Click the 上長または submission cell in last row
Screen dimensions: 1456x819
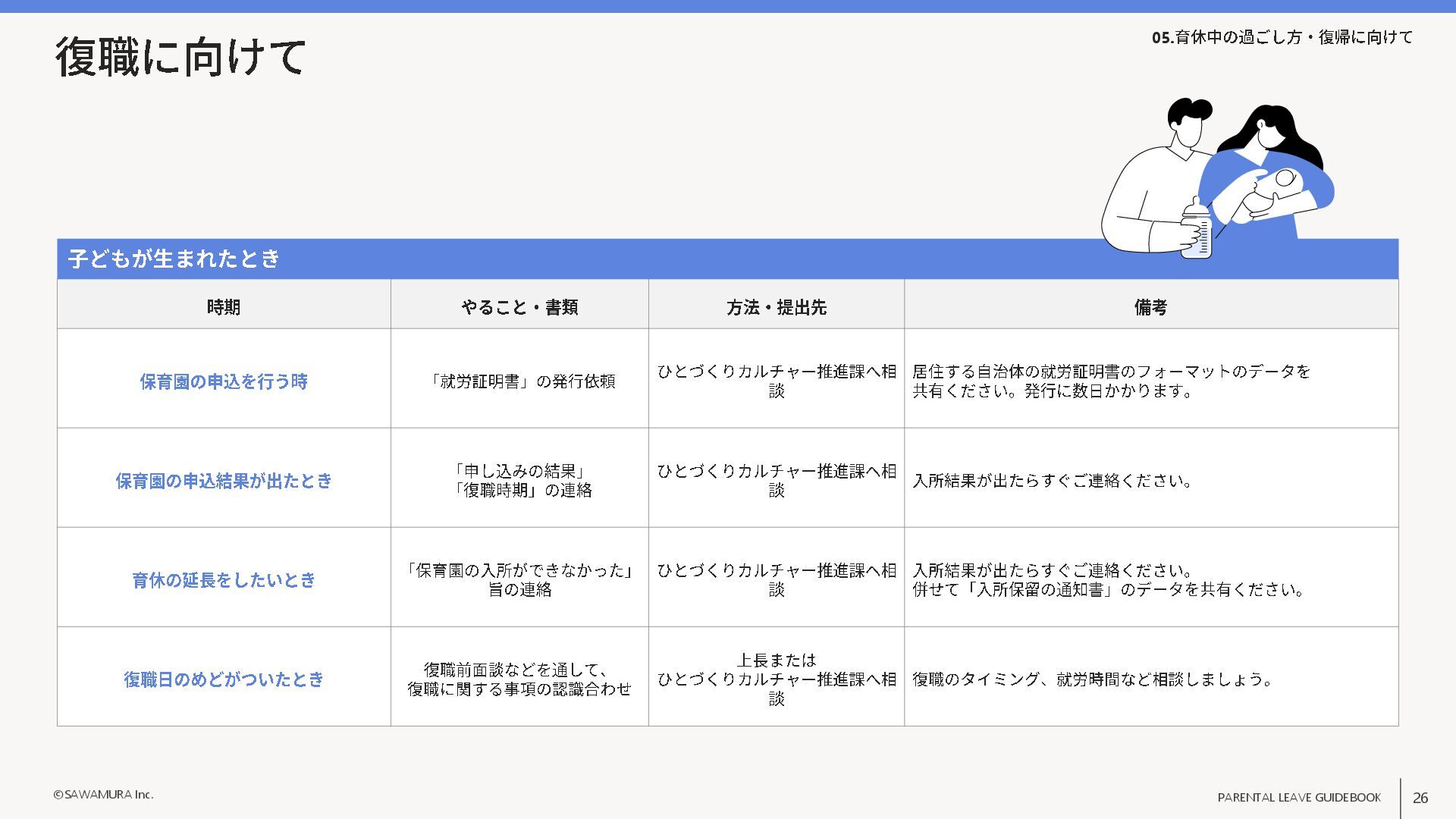click(x=777, y=679)
